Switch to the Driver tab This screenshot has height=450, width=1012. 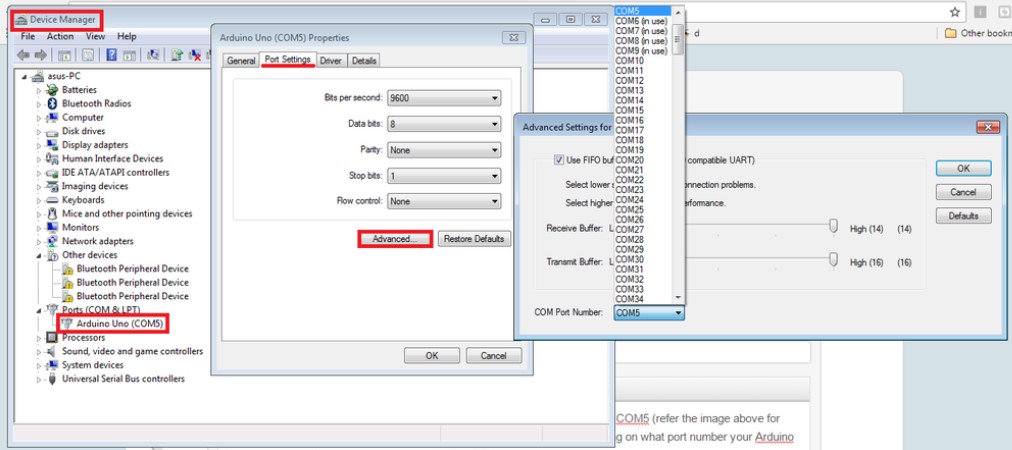[330, 61]
